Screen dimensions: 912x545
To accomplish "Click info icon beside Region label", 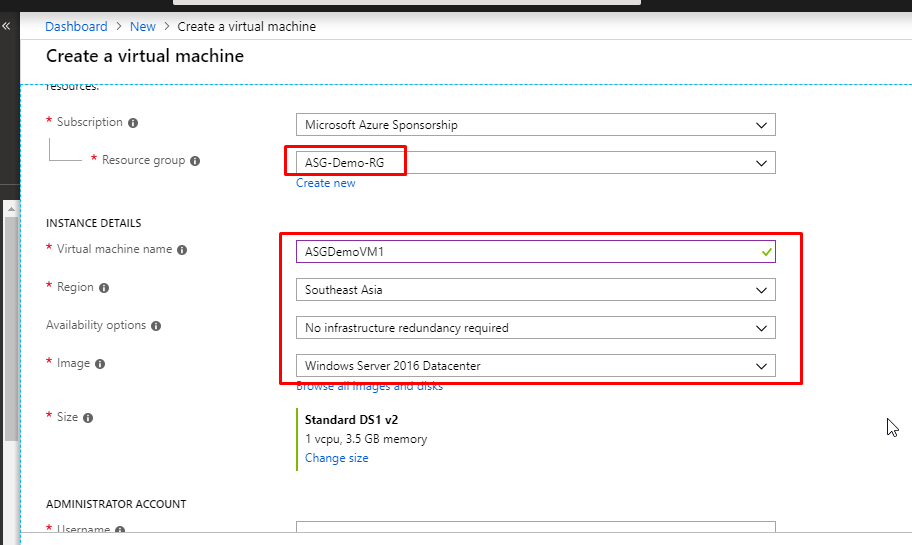I will pyautogui.click(x=104, y=288).
